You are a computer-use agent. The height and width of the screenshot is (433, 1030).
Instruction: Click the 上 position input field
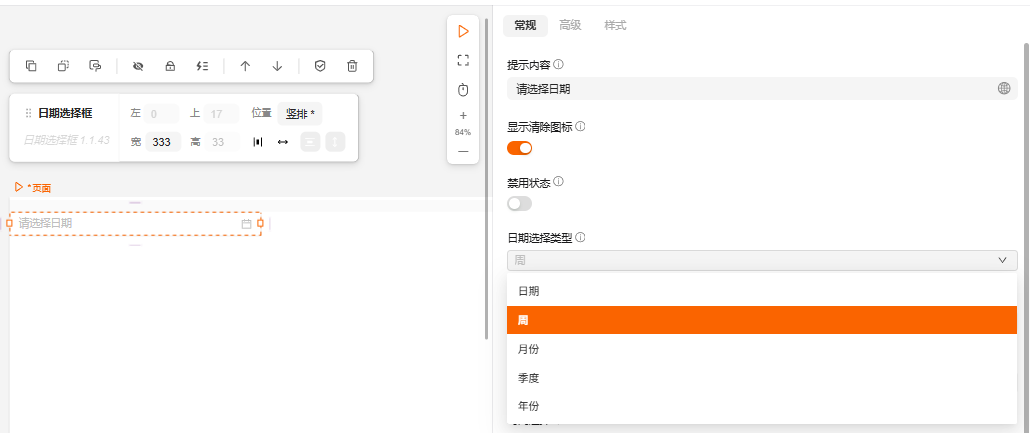click(221, 114)
